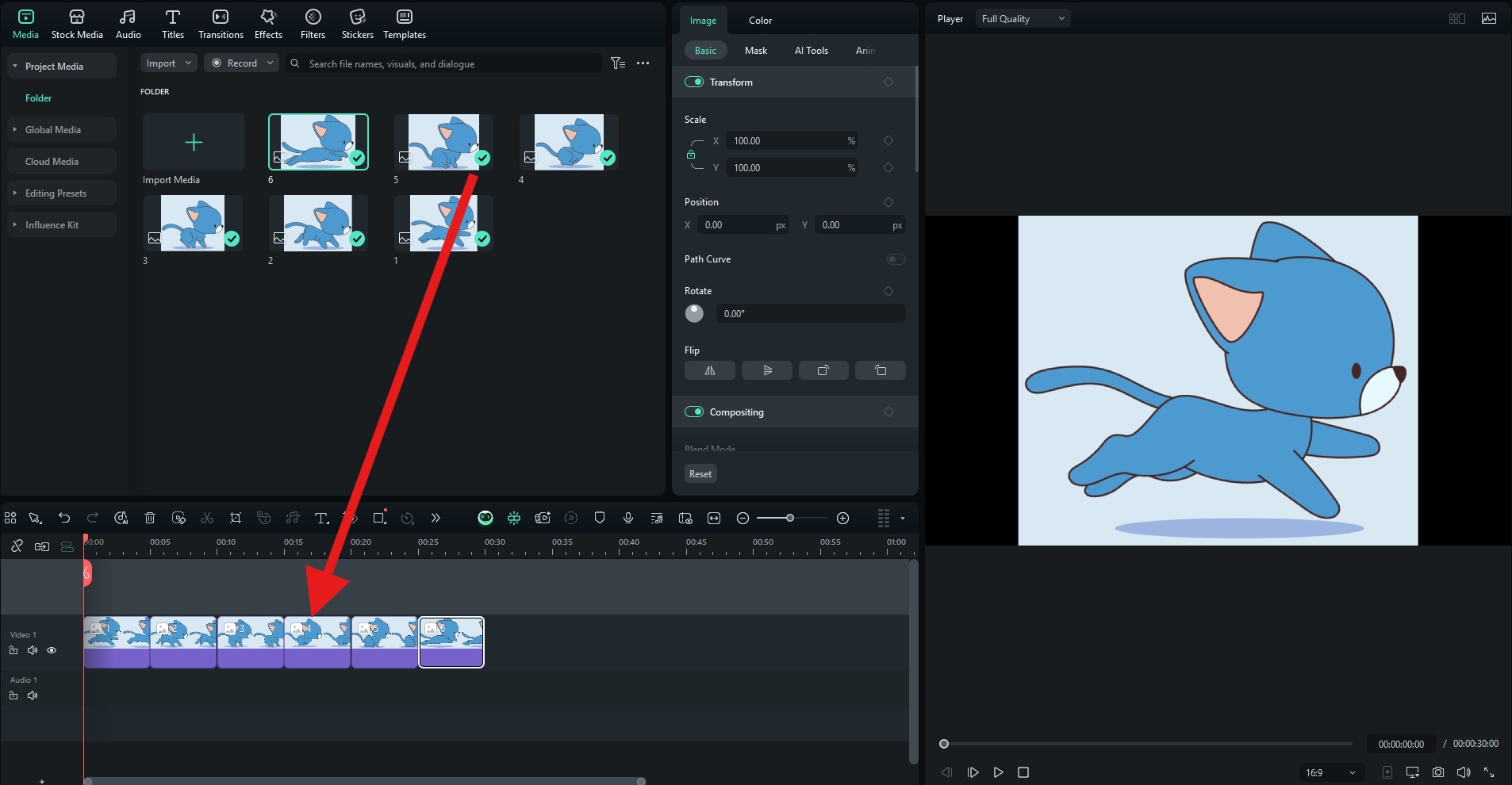Add a keyframe for Position

tap(888, 202)
